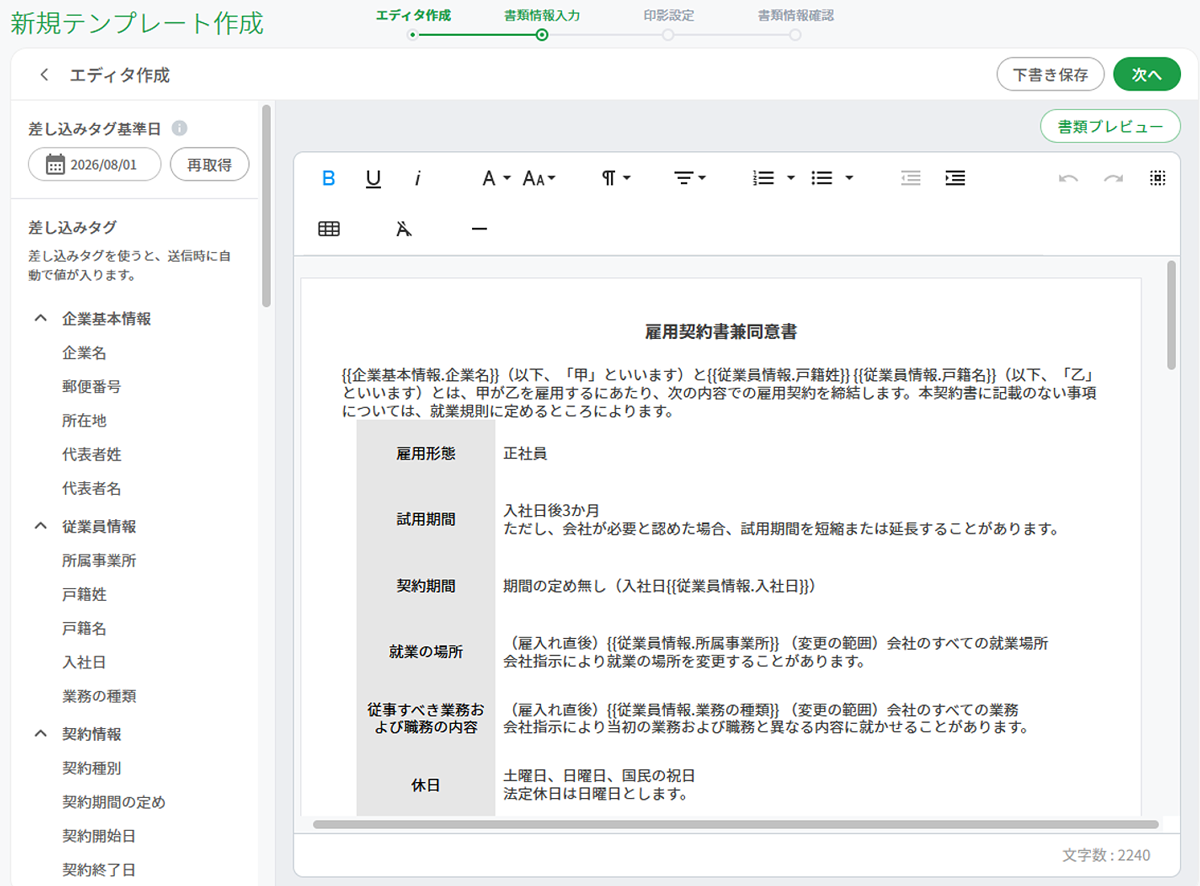Image resolution: width=1200 pixels, height=886 pixels.
Task: Click the document horizontal scrollbar
Action: 736,825
